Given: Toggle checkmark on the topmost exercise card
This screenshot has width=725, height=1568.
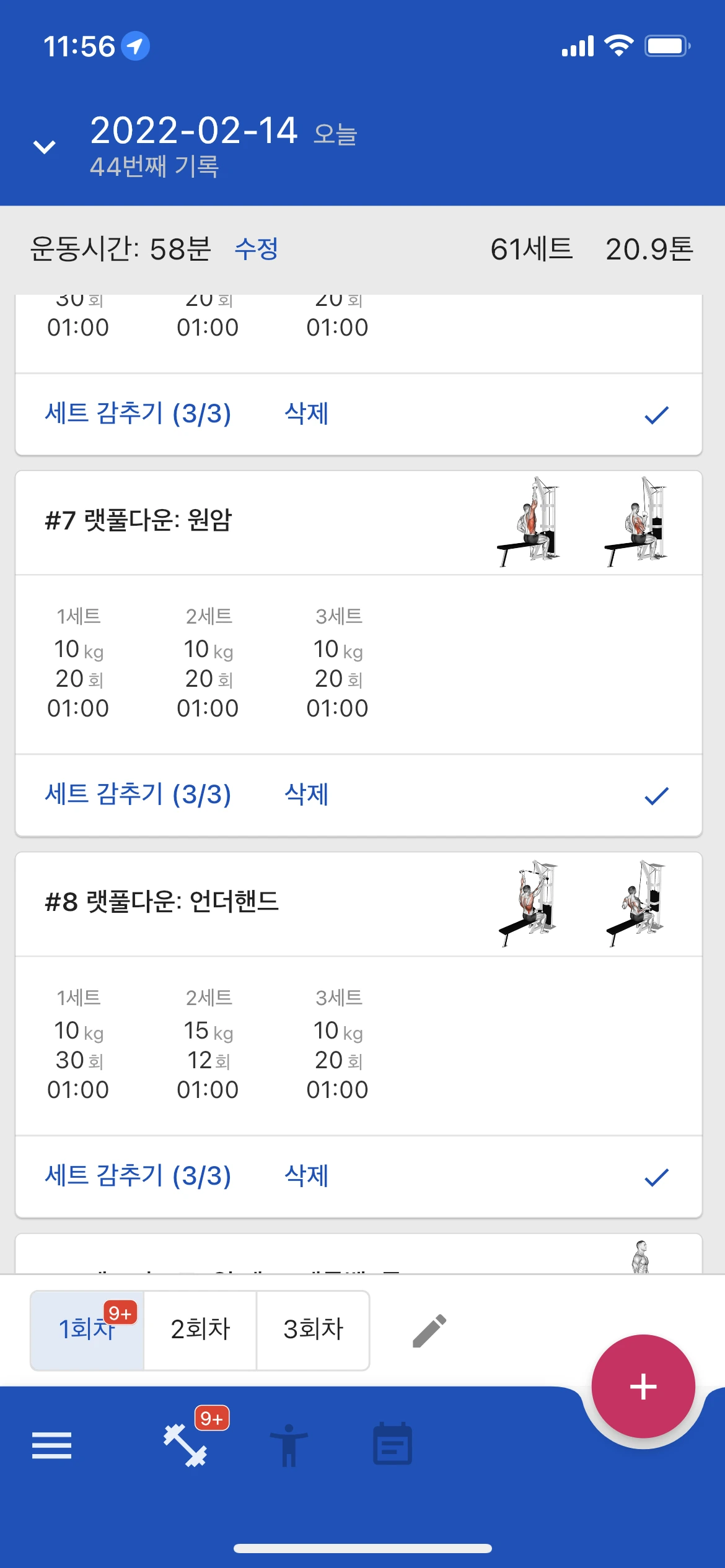Looking at the screenshot, I should (656, 414).
